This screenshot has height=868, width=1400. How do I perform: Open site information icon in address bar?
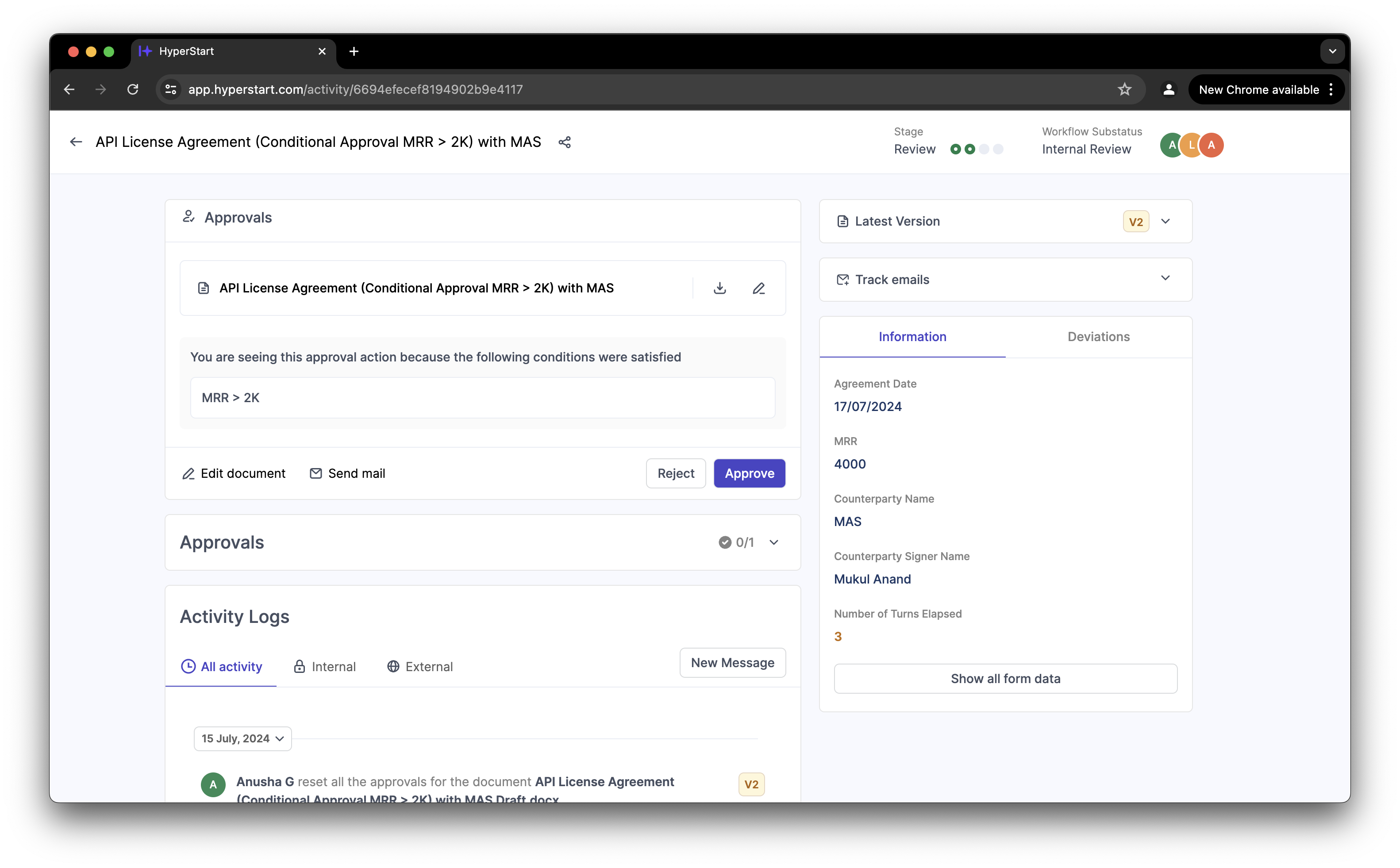tap(170, 89)
